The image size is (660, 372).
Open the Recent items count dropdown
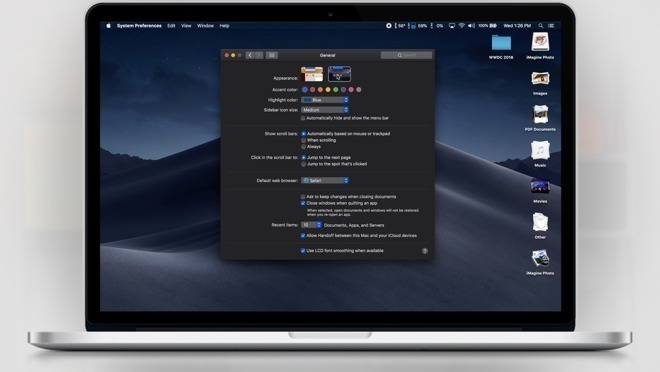pyautogui.click(x=311, y=225)
